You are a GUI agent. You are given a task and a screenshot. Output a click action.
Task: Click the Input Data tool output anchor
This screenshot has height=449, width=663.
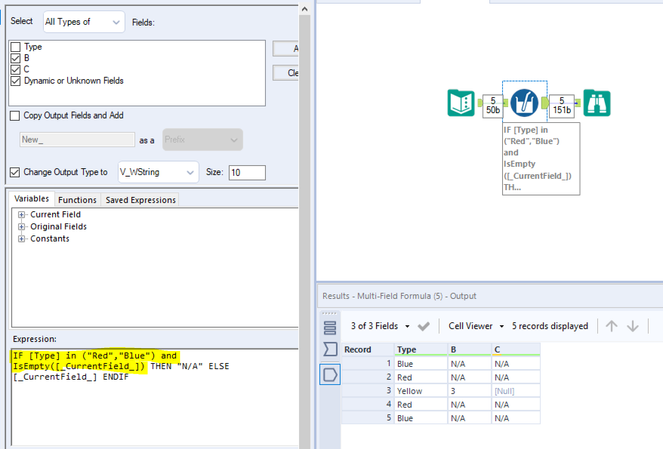pos(480,103)
